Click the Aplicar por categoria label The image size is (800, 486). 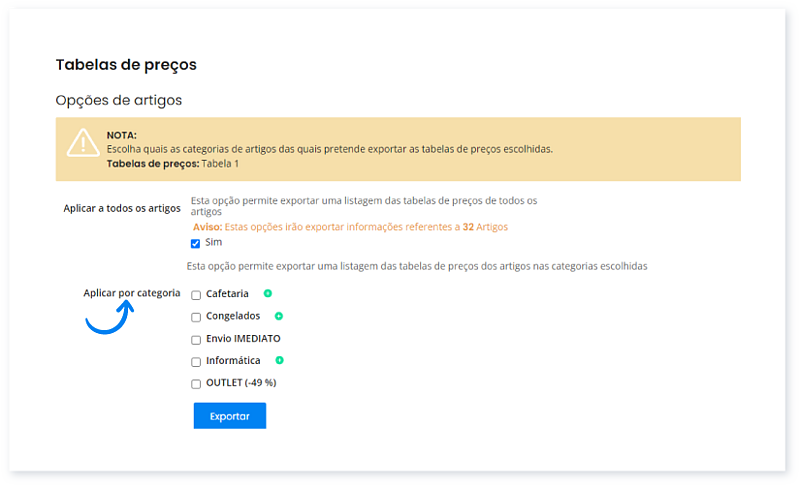click(131, 293)
